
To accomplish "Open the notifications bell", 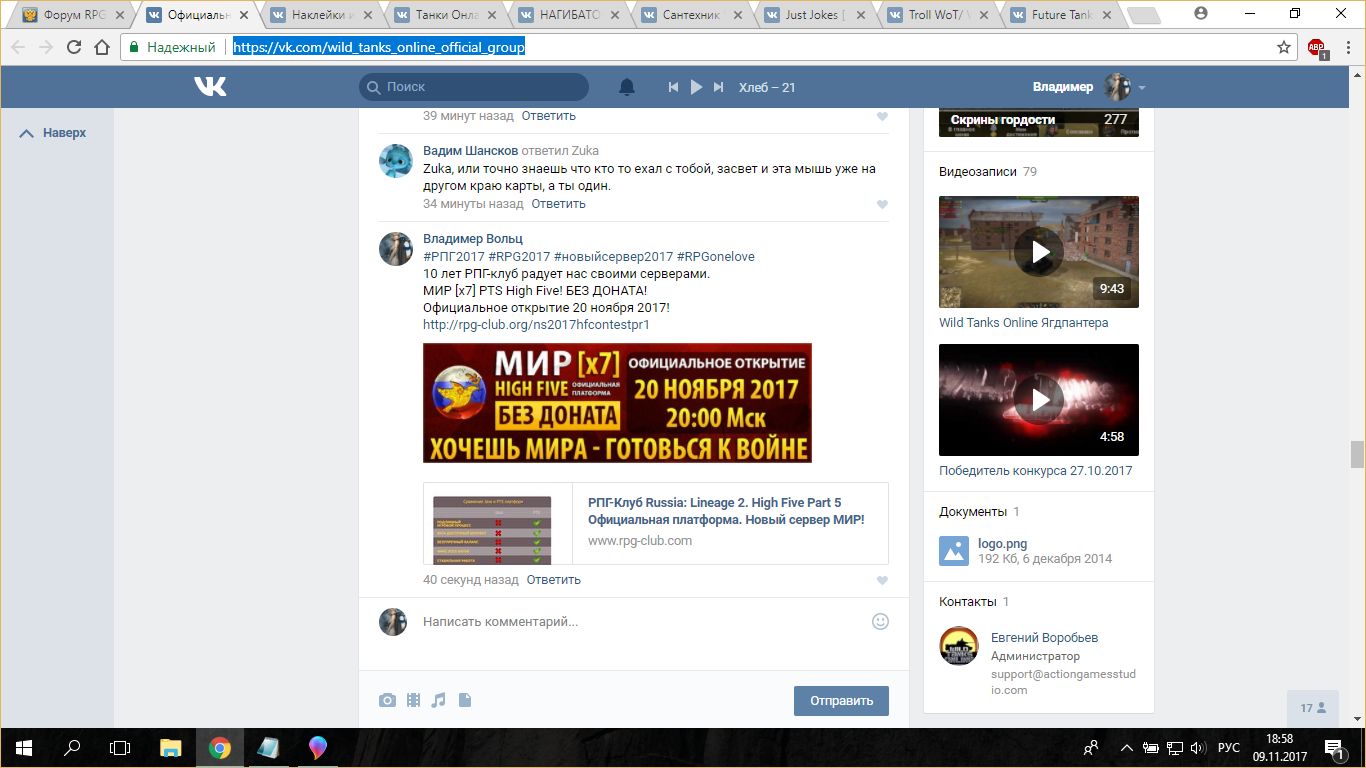I will pos(627,87).
